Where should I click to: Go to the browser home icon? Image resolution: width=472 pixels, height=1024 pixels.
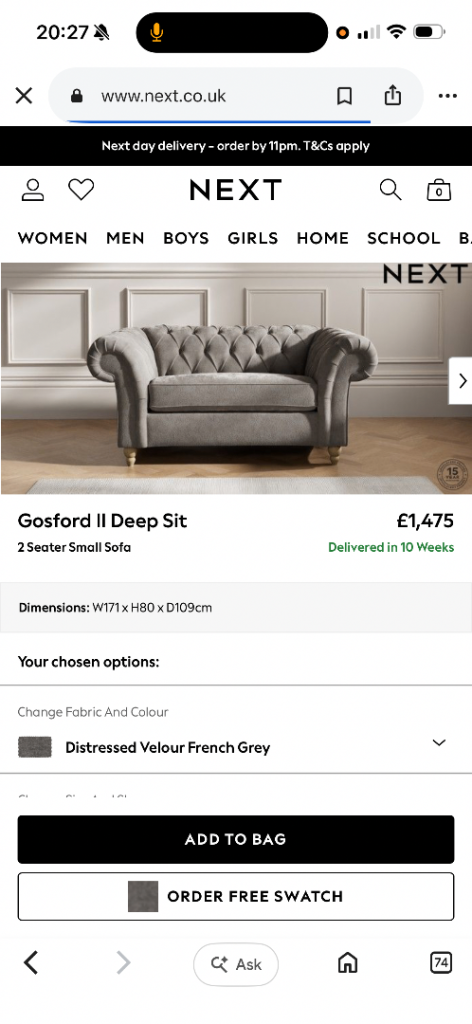click(347, 963)
